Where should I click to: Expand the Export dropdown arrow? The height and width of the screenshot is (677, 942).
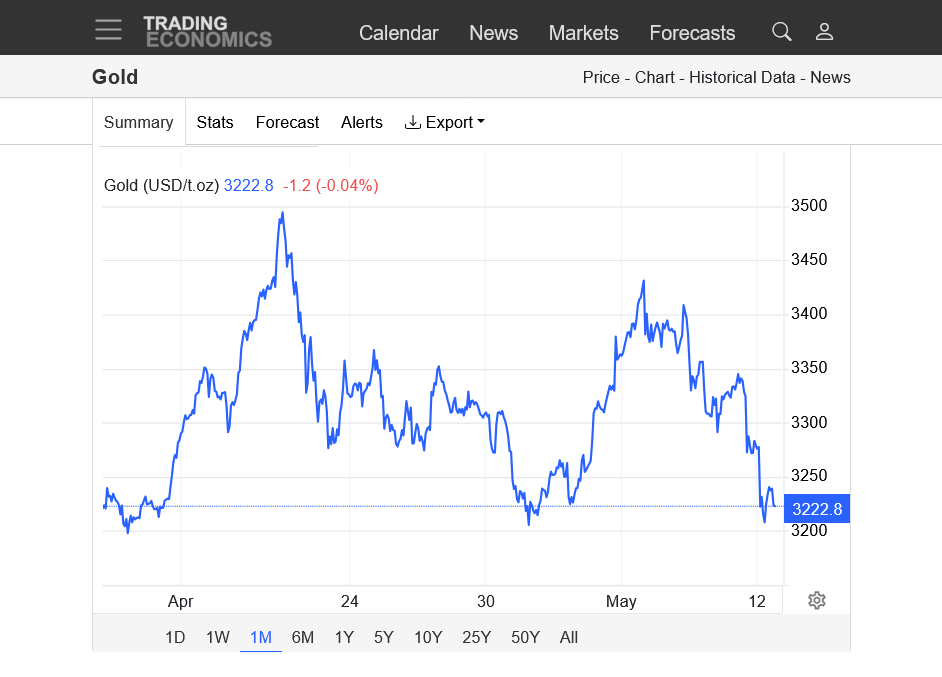point(481,122)
